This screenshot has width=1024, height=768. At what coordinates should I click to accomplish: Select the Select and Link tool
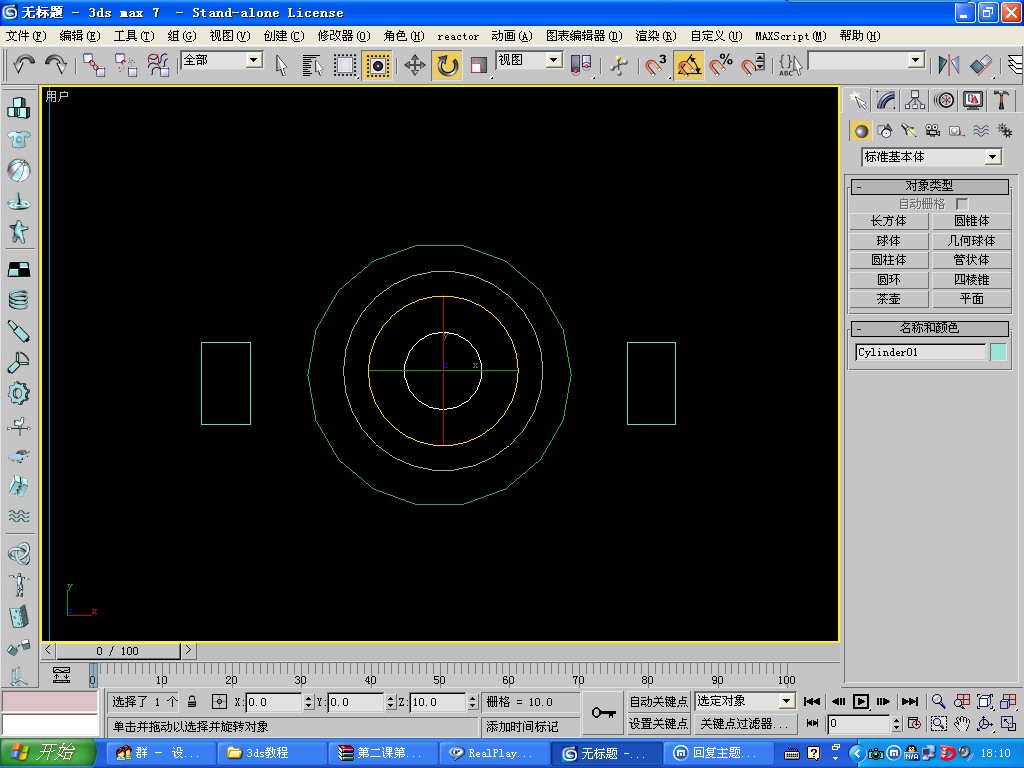[94, 65]
